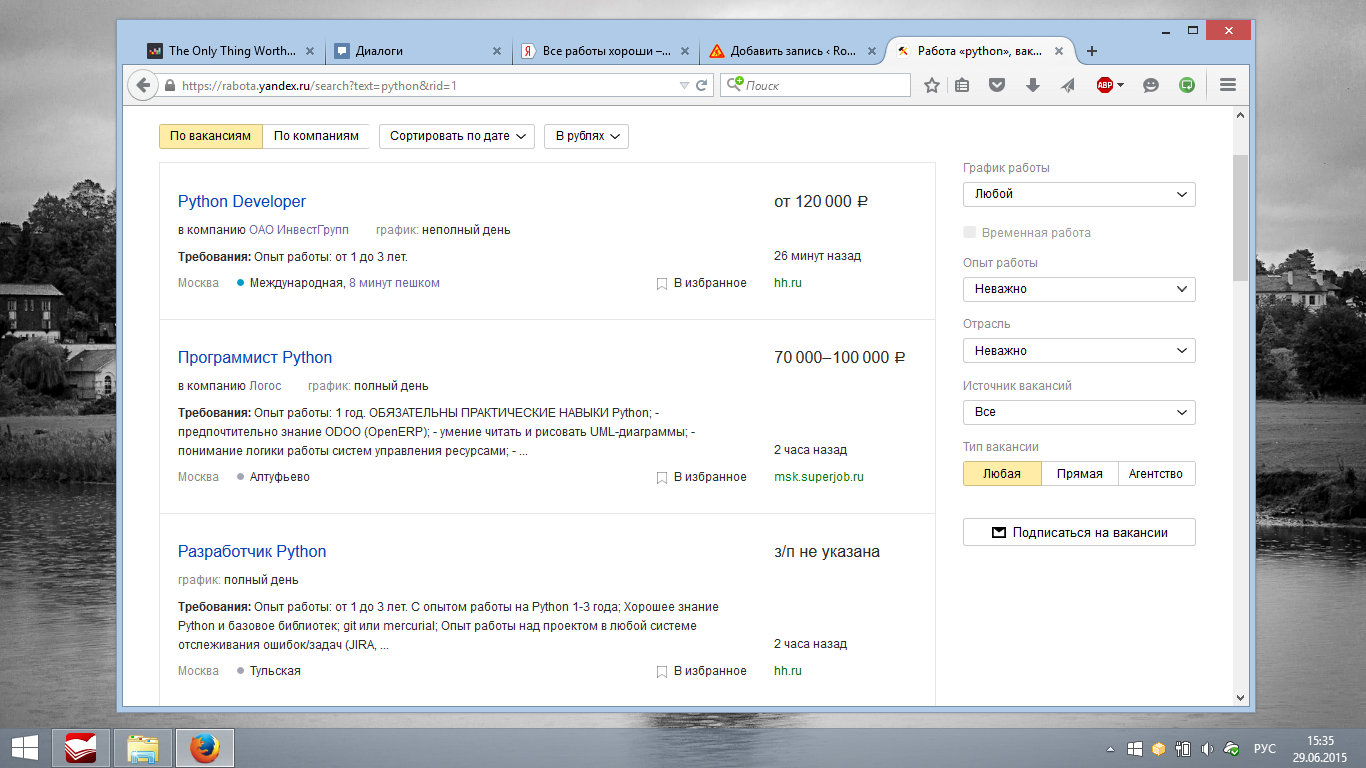The width and height of the screenshot is (1366, 768).
Task: Open the Программист Python vacancy
Action: coord(255,357)
